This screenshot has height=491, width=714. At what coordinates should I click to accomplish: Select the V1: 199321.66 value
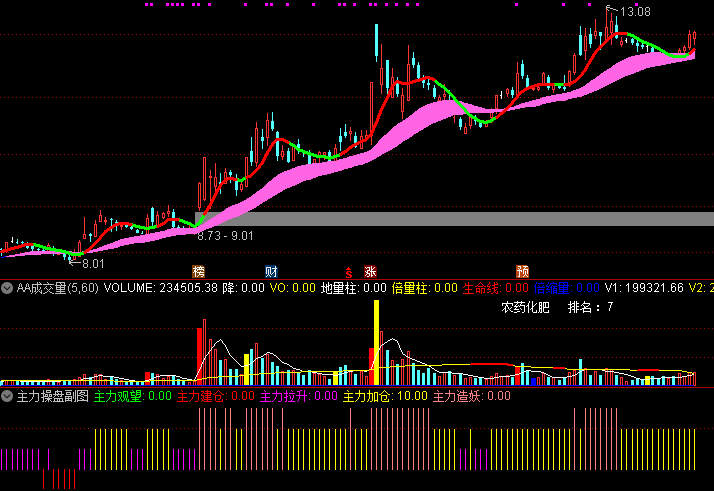[644, 288]
